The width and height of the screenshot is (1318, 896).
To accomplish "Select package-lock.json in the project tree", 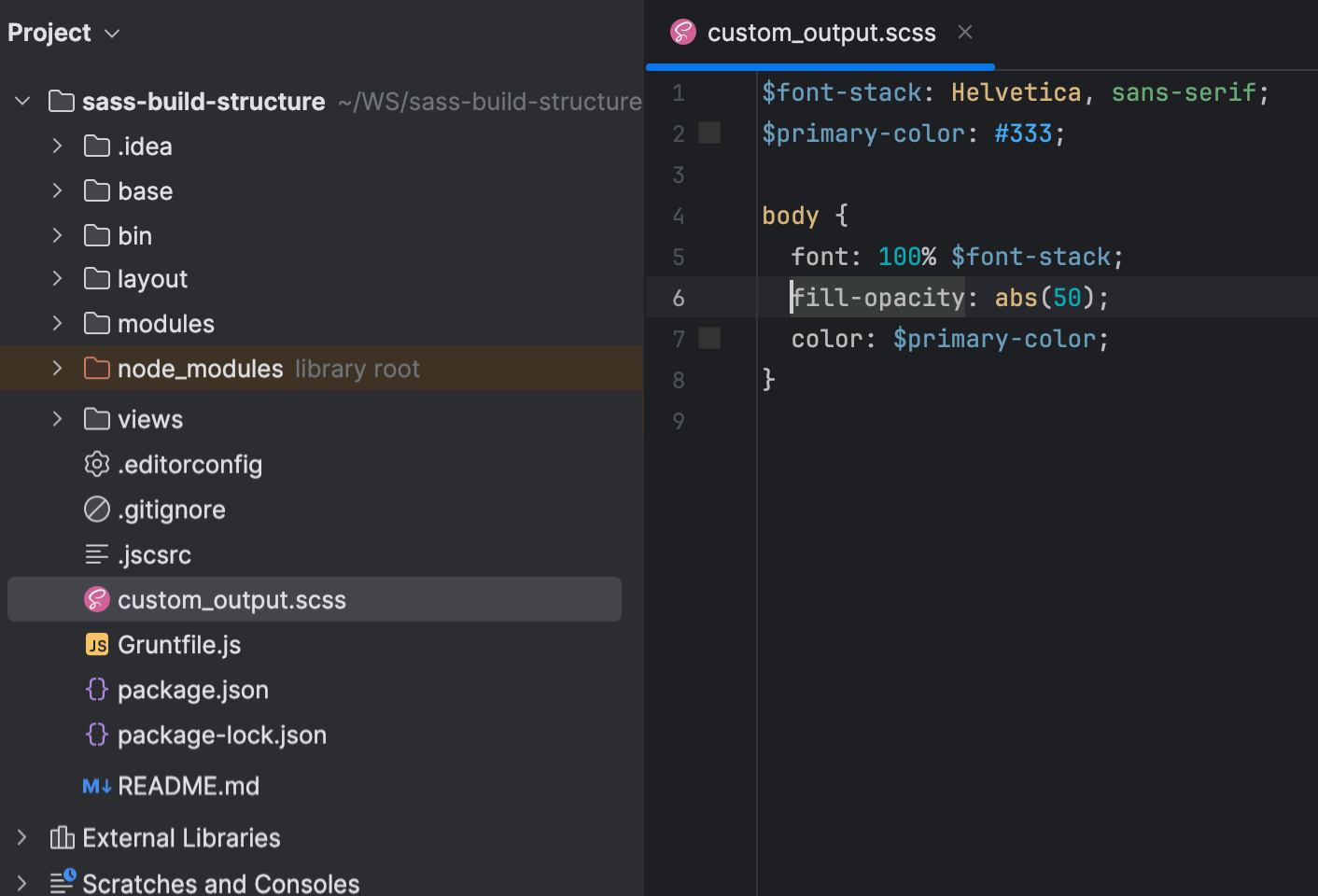I will click(221, 735).
